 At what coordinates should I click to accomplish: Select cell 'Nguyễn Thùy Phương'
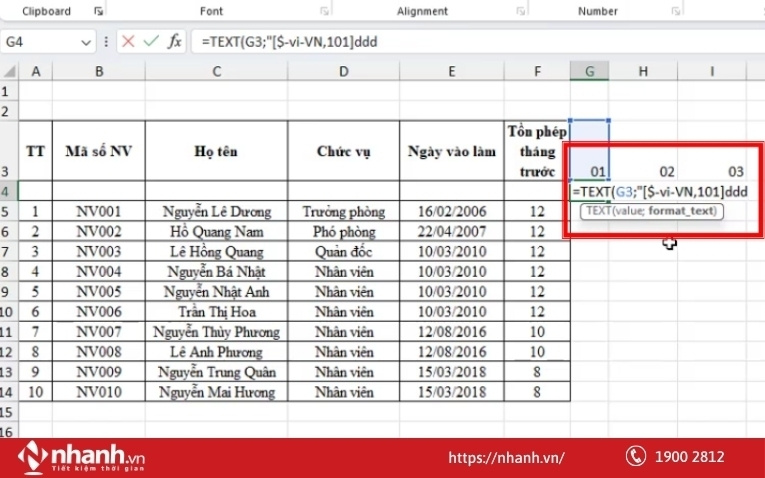[217, 332]
